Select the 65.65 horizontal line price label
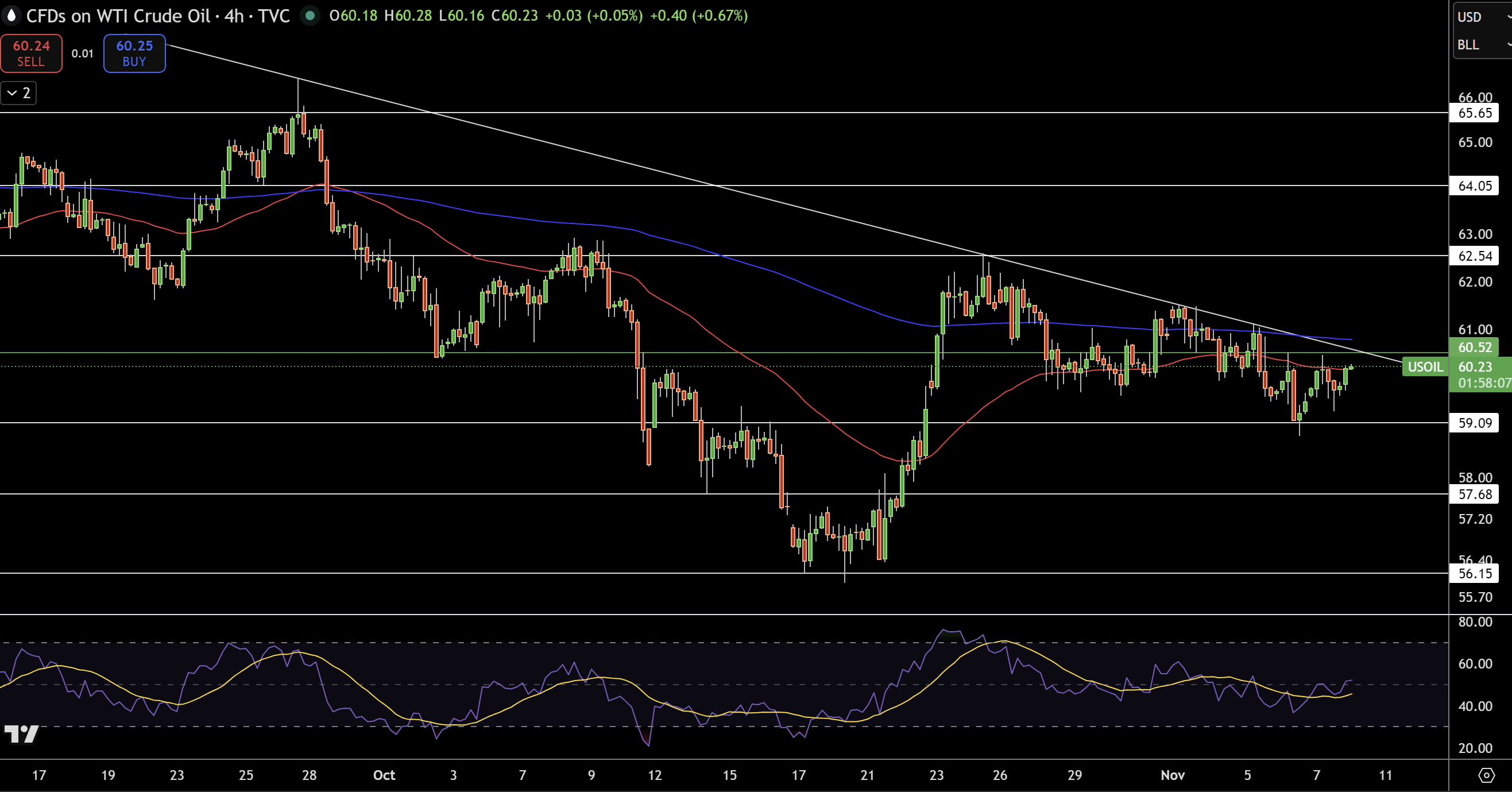This screenshot has width=1512, height=792. [x=1475, y=113]
